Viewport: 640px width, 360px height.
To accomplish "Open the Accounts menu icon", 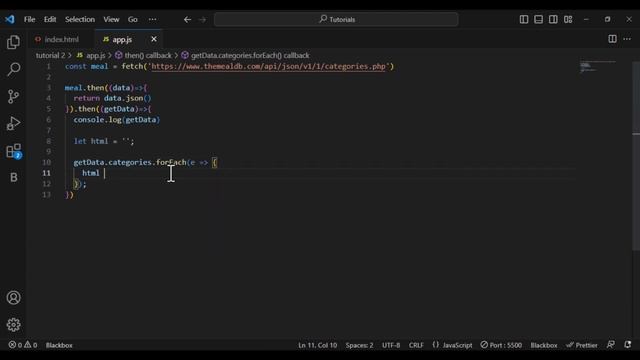I will (x=13, y=298).
